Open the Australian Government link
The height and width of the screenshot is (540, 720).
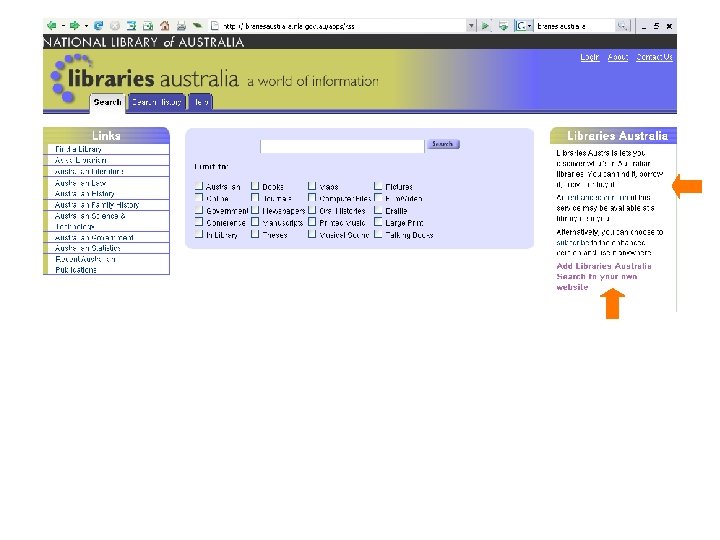[94, 237]
